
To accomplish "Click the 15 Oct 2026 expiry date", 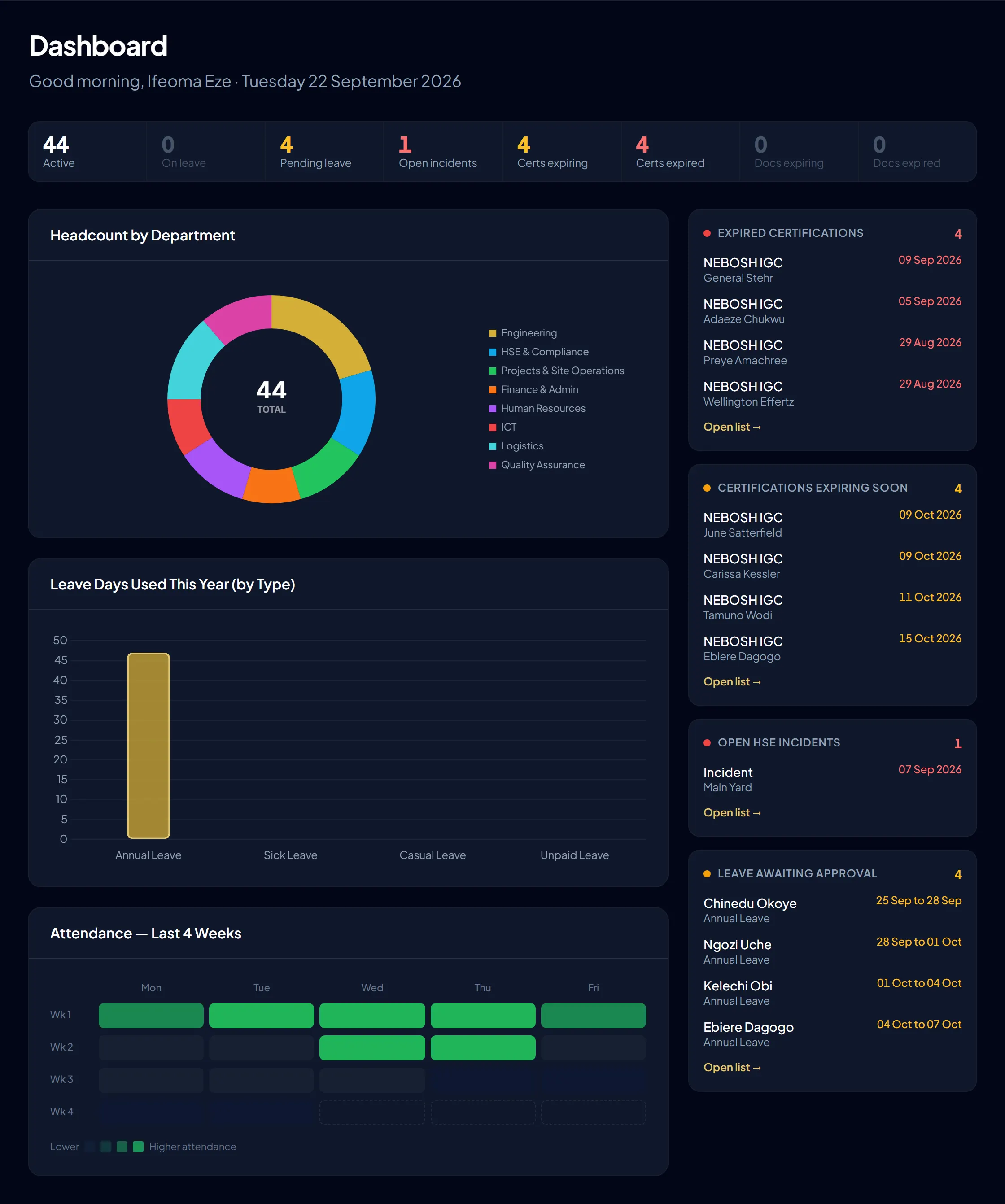I will coord(930,638).
